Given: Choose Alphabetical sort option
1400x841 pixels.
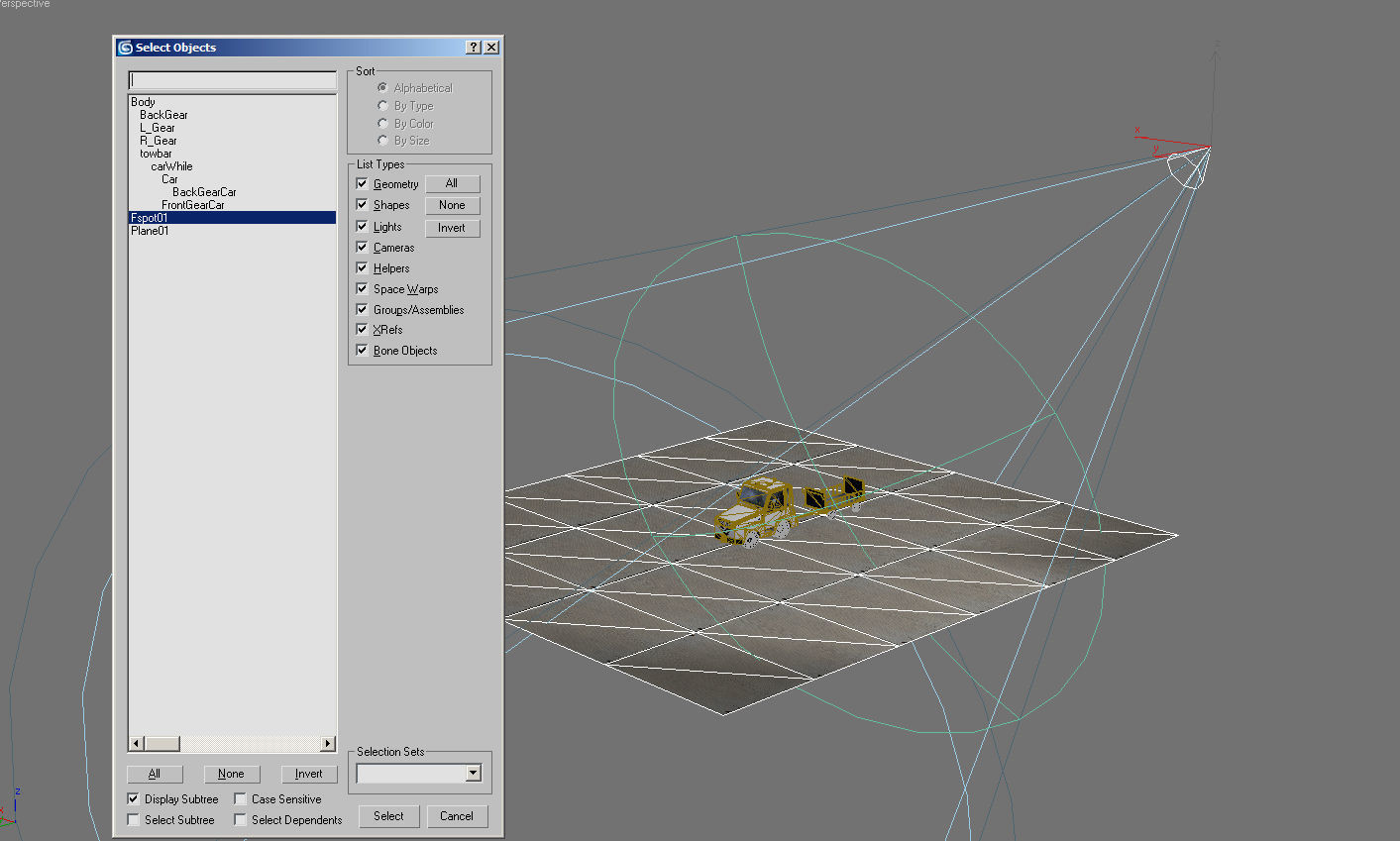Looking at the screenshot, I should click(382, 87).
